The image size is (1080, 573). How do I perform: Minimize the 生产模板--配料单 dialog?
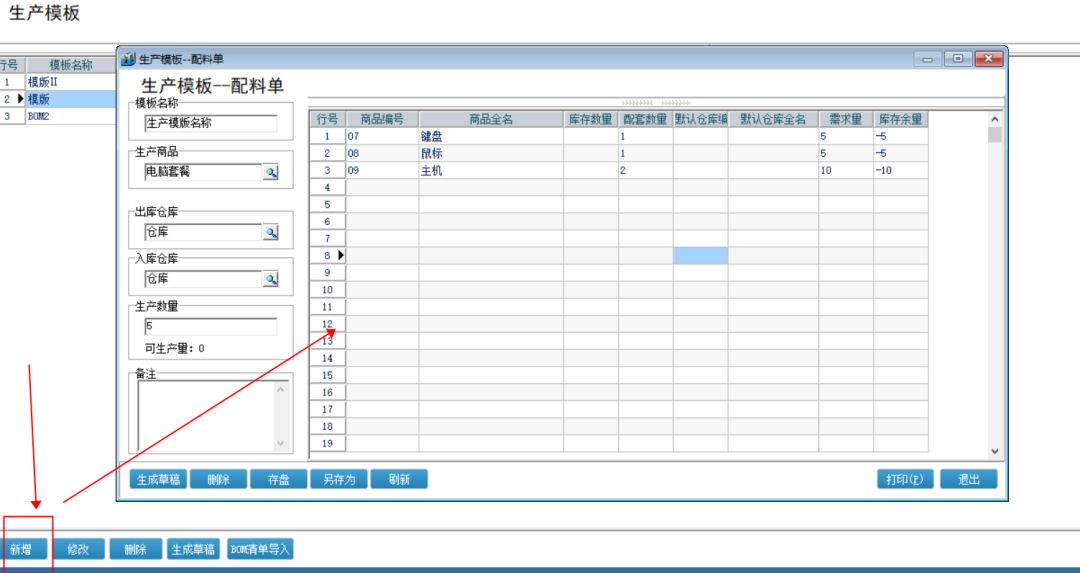coord(929,59)
